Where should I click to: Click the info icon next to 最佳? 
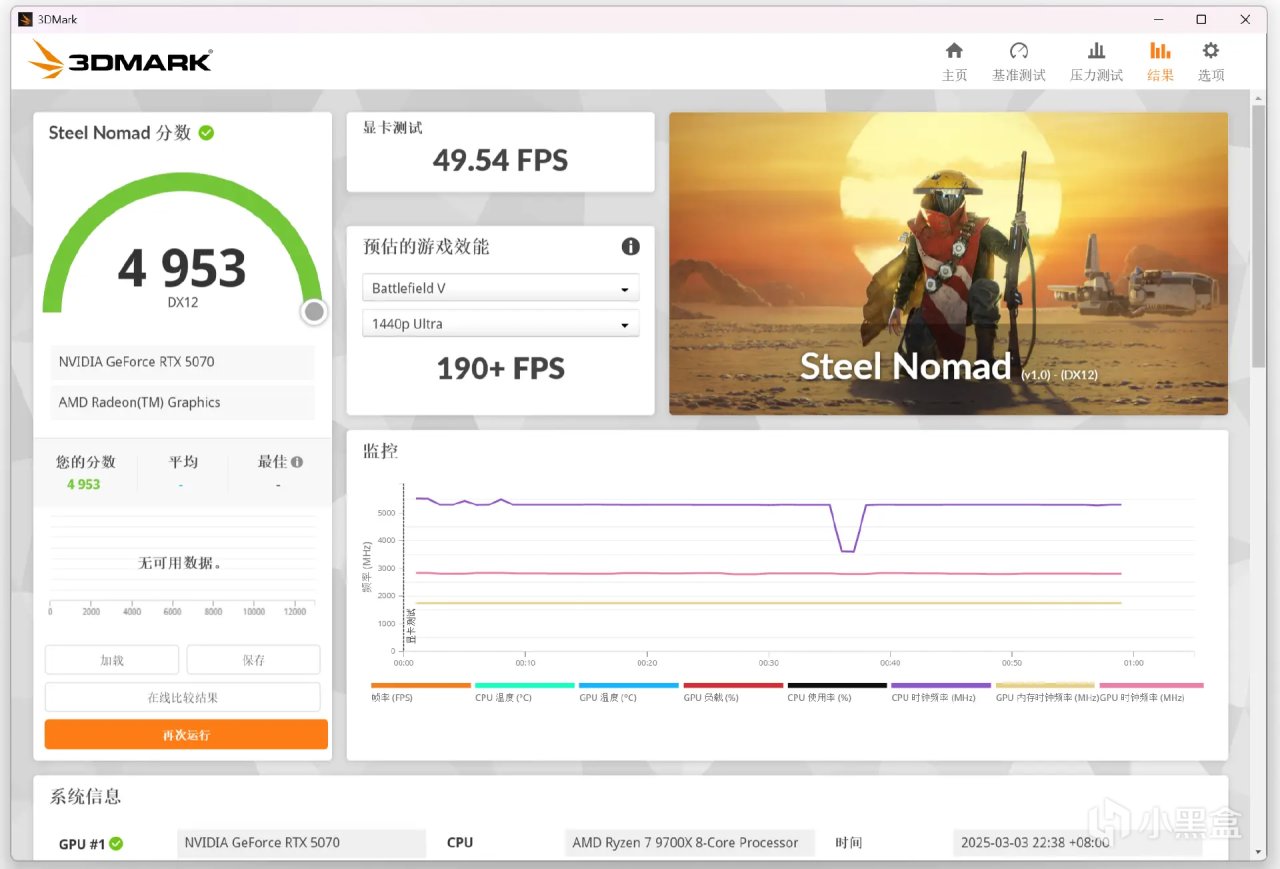[x=297, y=462]
